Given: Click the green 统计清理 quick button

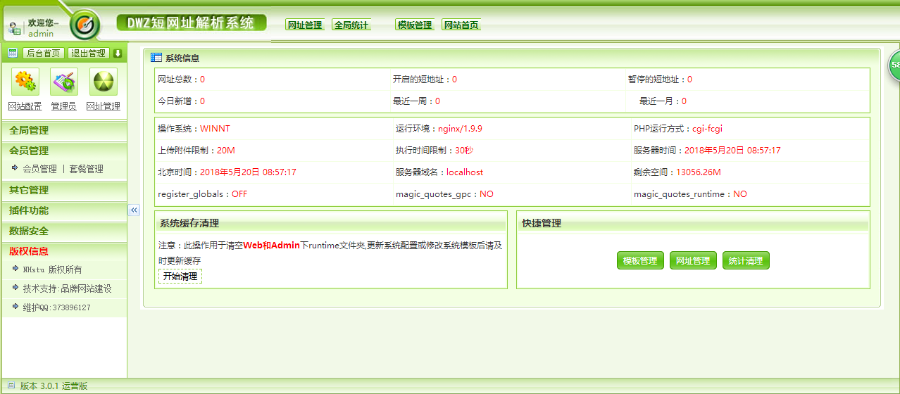Looking at the screenshot, I should click(x=746, y=261).
